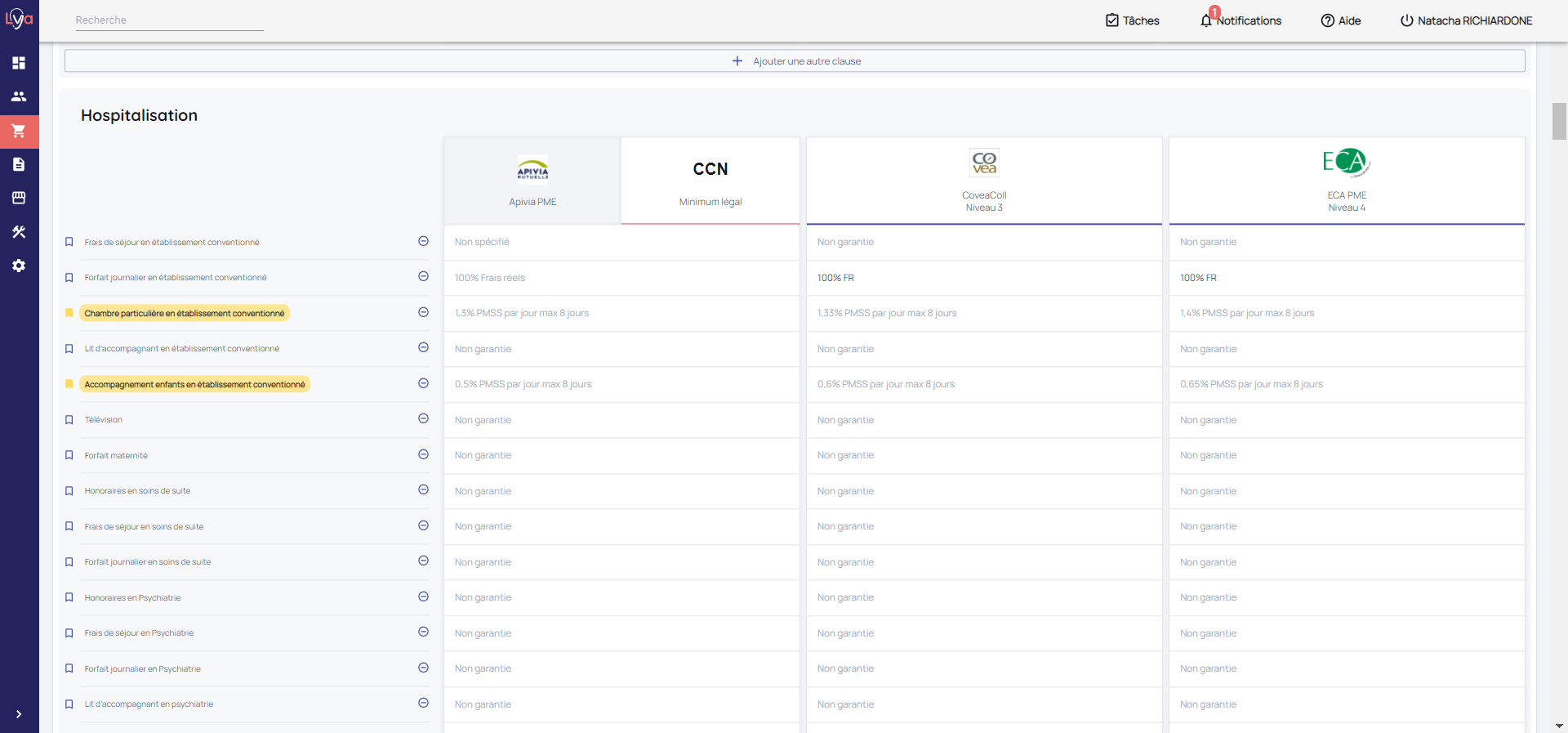The height and width of the screenshot is (733, 1568).
Task: Bookmark the Télévision guarantee row
Action: coord(69,420)
